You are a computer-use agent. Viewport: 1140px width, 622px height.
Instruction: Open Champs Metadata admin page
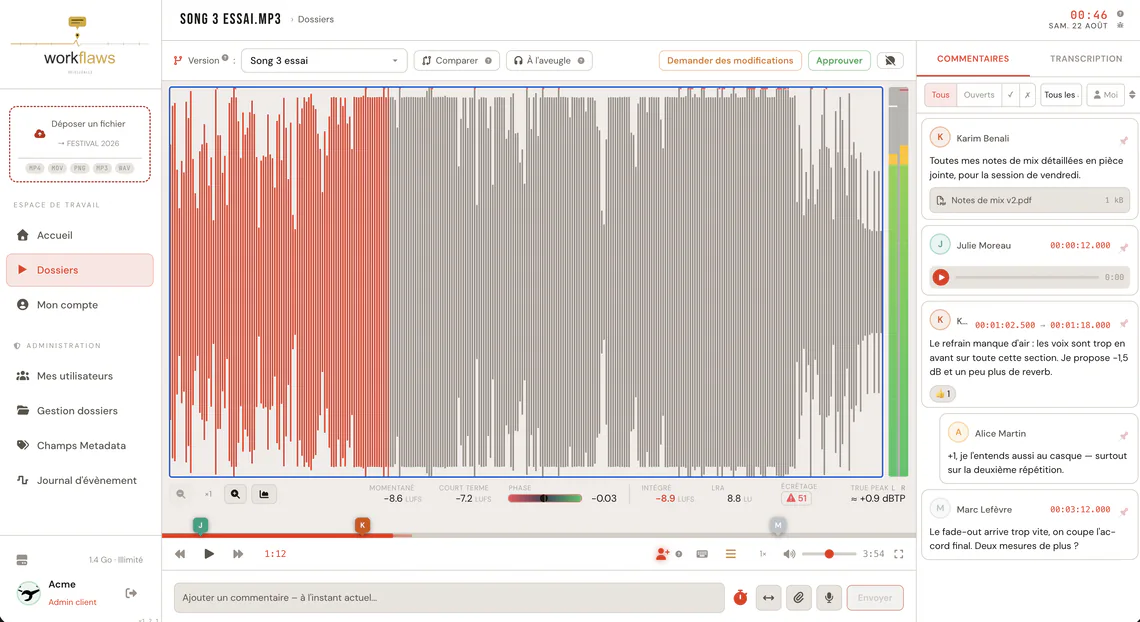tap(80, 446)
